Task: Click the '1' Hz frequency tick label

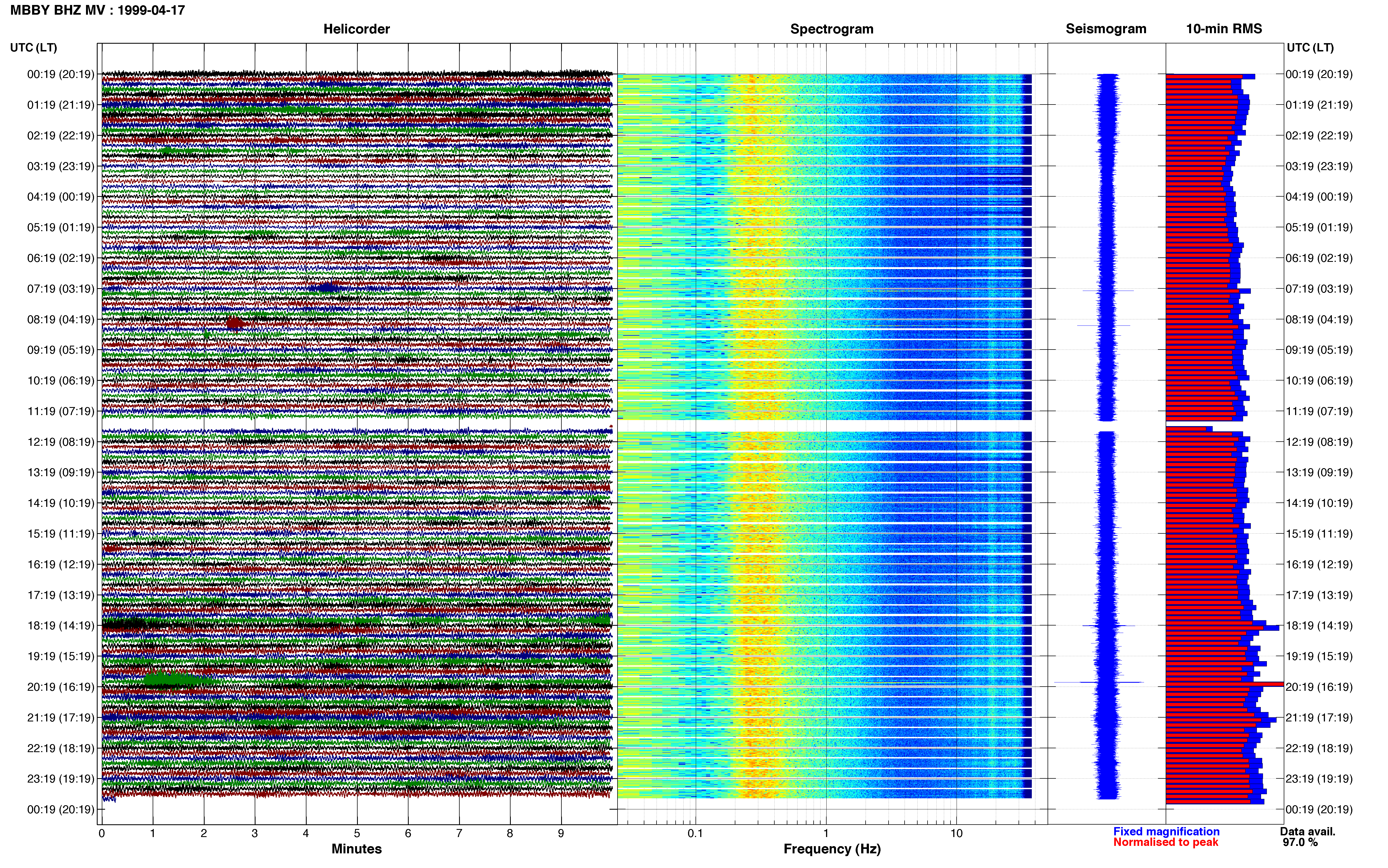Action: point(826,833)
